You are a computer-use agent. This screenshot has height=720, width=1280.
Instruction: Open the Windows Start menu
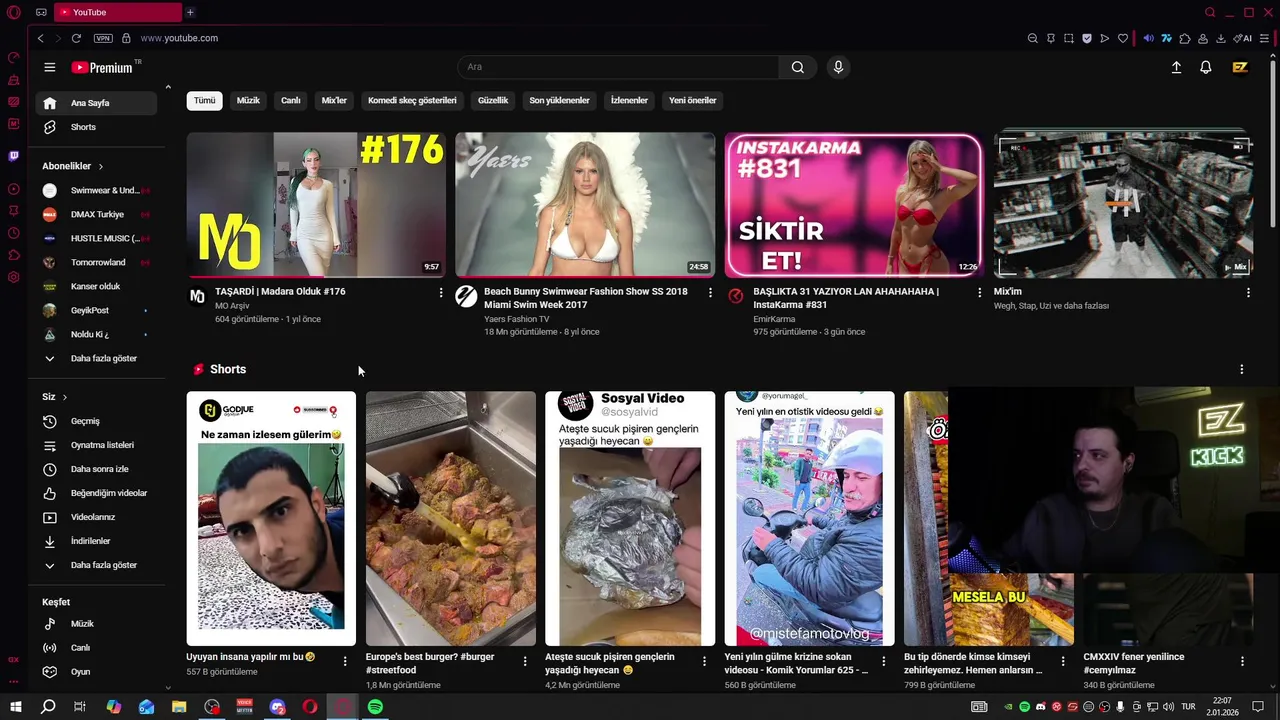(16, 707)
